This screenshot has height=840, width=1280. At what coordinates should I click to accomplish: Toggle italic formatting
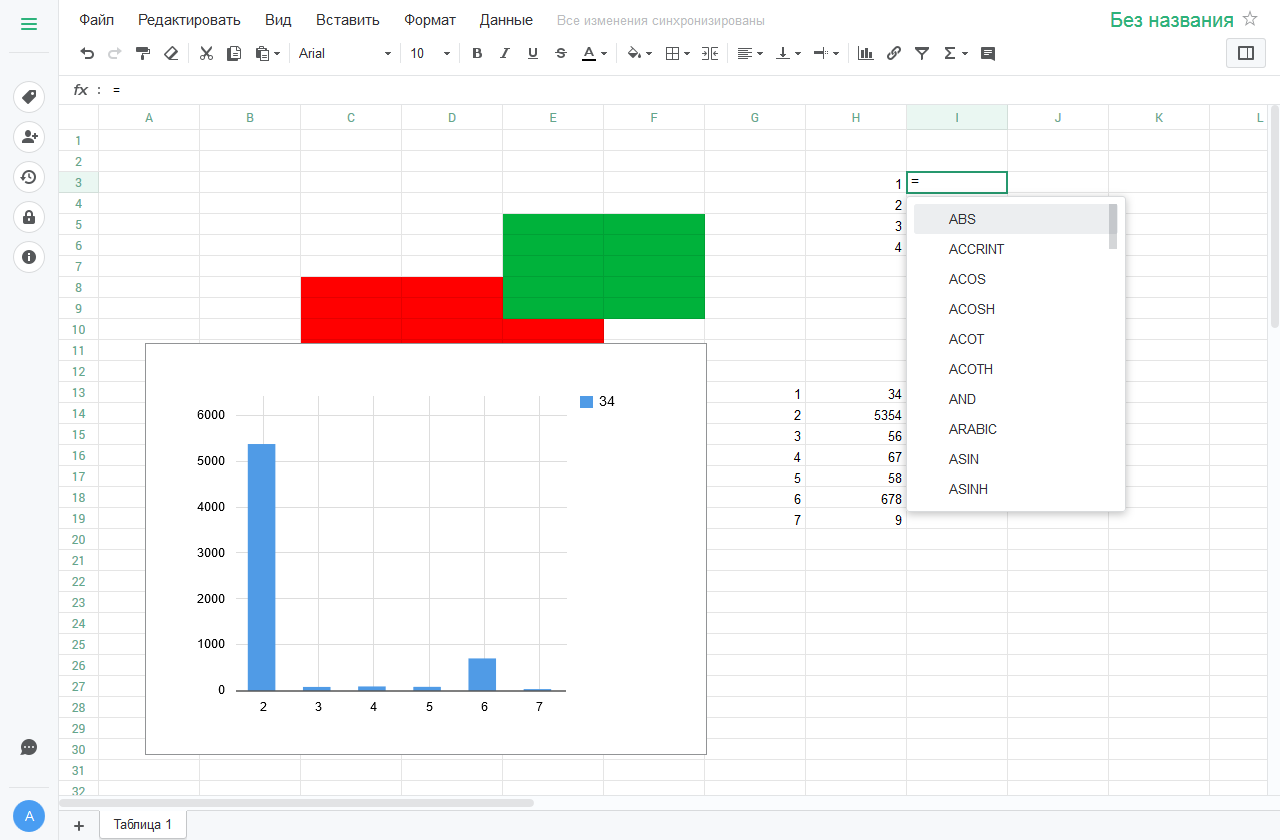[505, 54]
